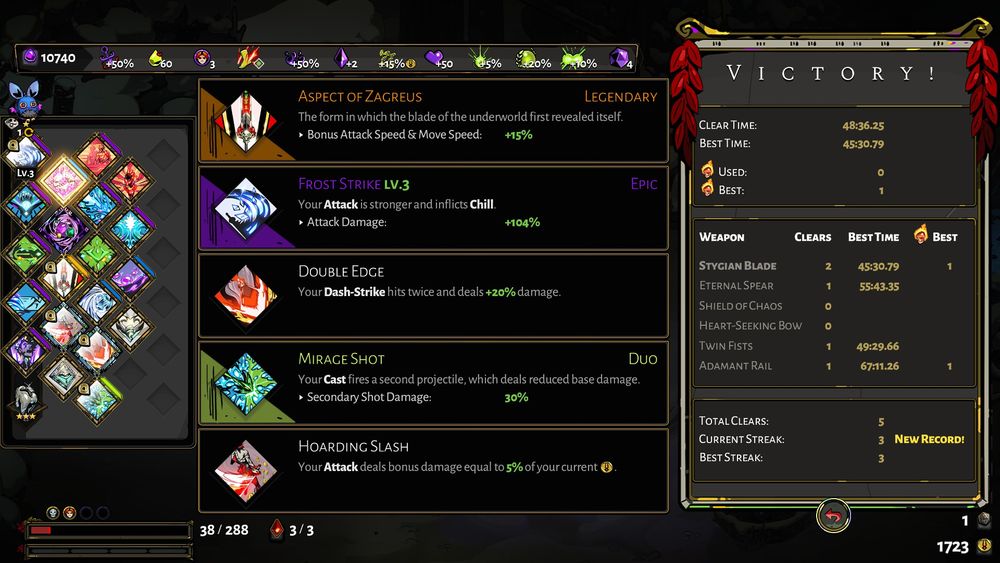
Task: Select the Eternal Spear weapon row
Action: (834, 286)
